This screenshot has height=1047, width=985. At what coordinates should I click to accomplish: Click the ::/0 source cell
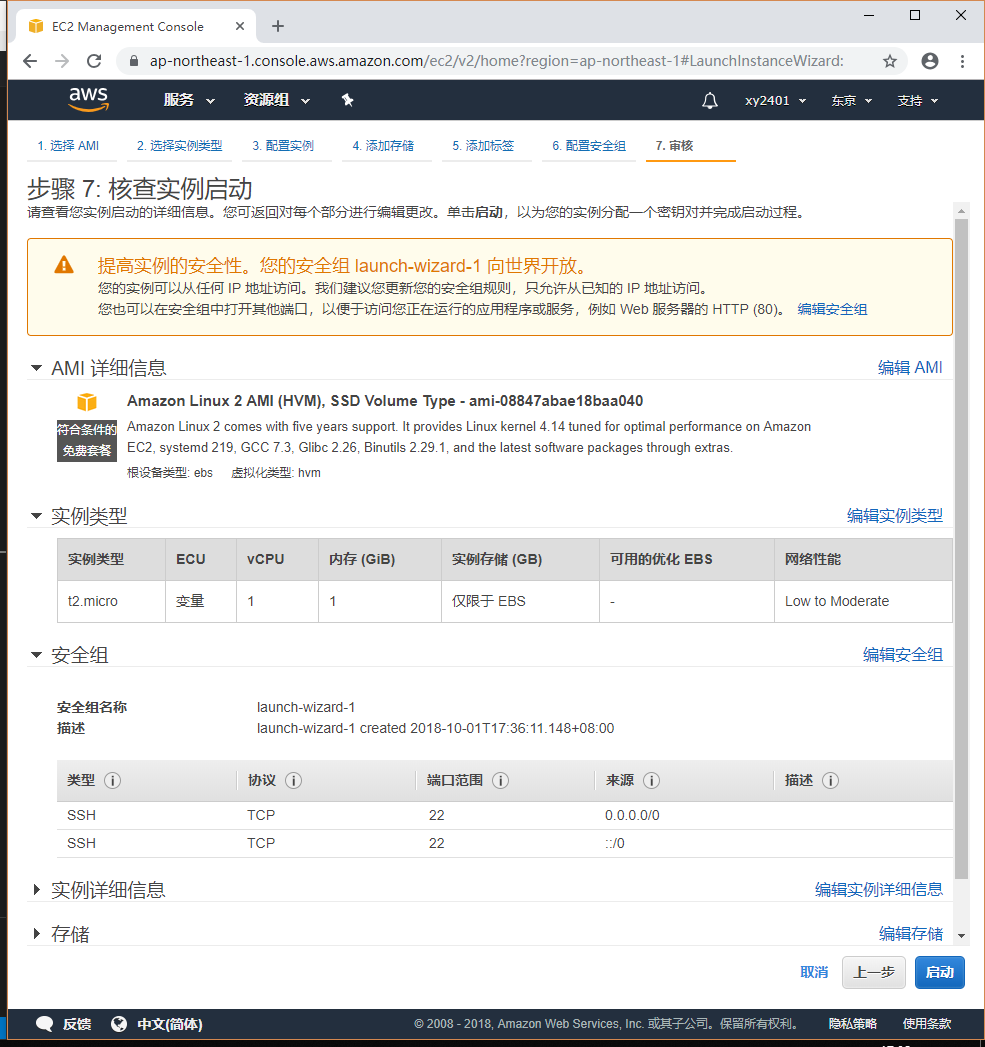(x=614, y=843)
